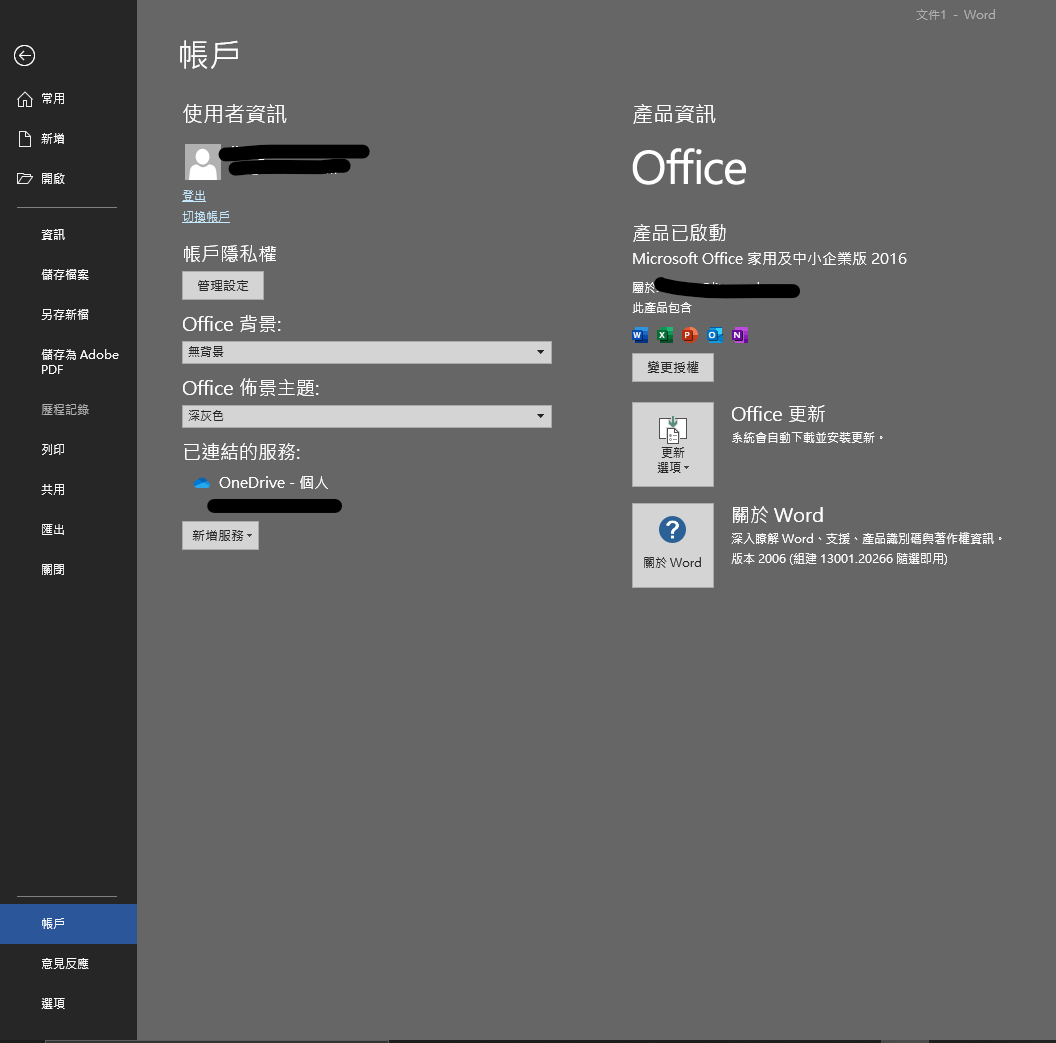Viewport: 1056px width, 1043px height.
Task: Click the Outlook app icon under 此產品包含
Action: [715, 335]
